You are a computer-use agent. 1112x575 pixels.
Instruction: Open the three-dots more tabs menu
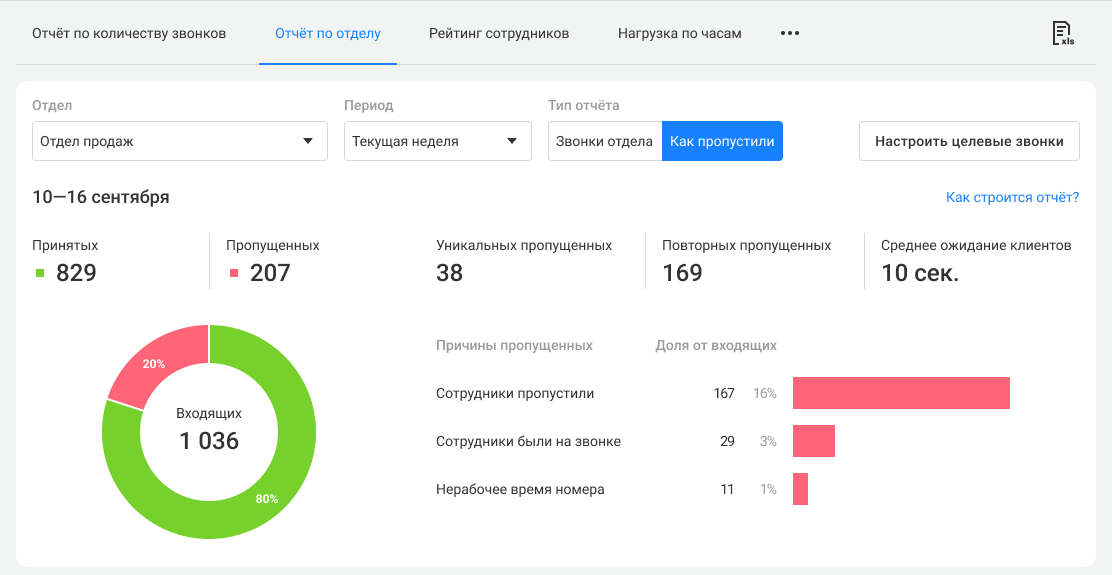pos(790,33)
